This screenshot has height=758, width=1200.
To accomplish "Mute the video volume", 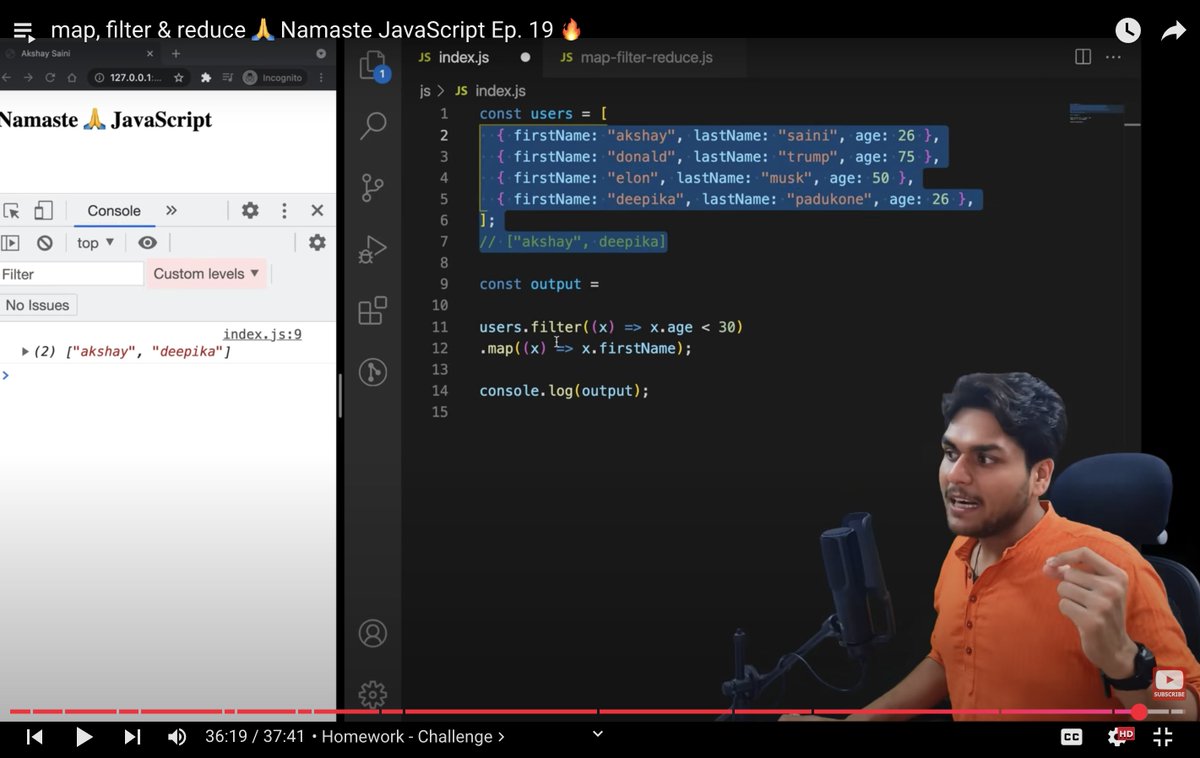I will pos(177,737).
